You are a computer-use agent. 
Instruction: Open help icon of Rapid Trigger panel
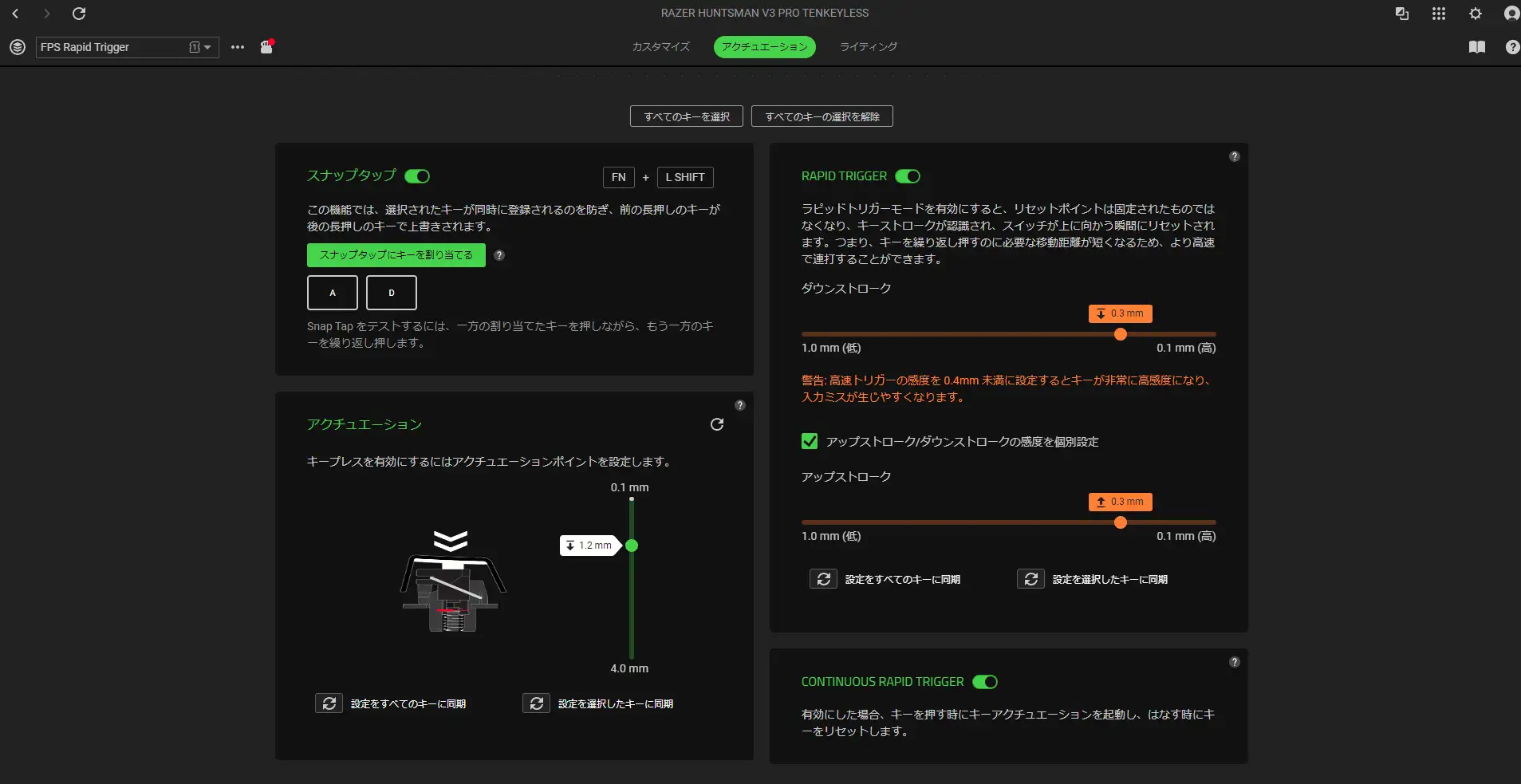(x=1235, y=156)
